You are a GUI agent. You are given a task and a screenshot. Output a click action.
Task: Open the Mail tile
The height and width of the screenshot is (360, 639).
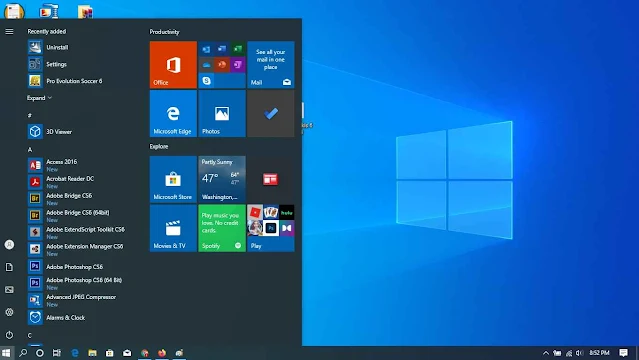click(x=271, y=64)
